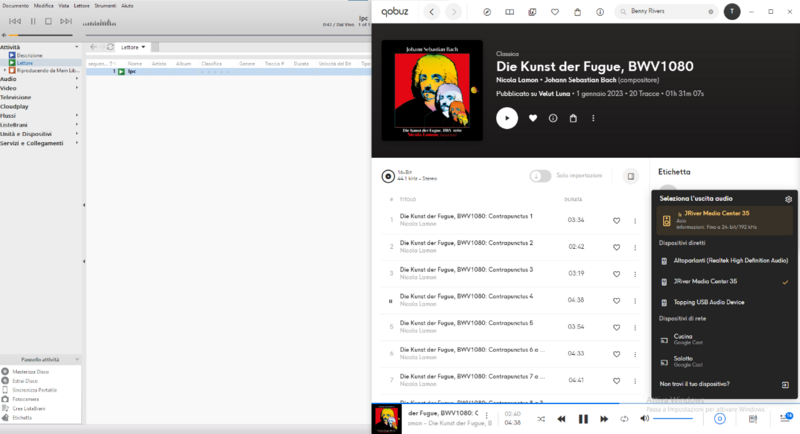Open Cloudplay section in JRiver

click(14, 107)
